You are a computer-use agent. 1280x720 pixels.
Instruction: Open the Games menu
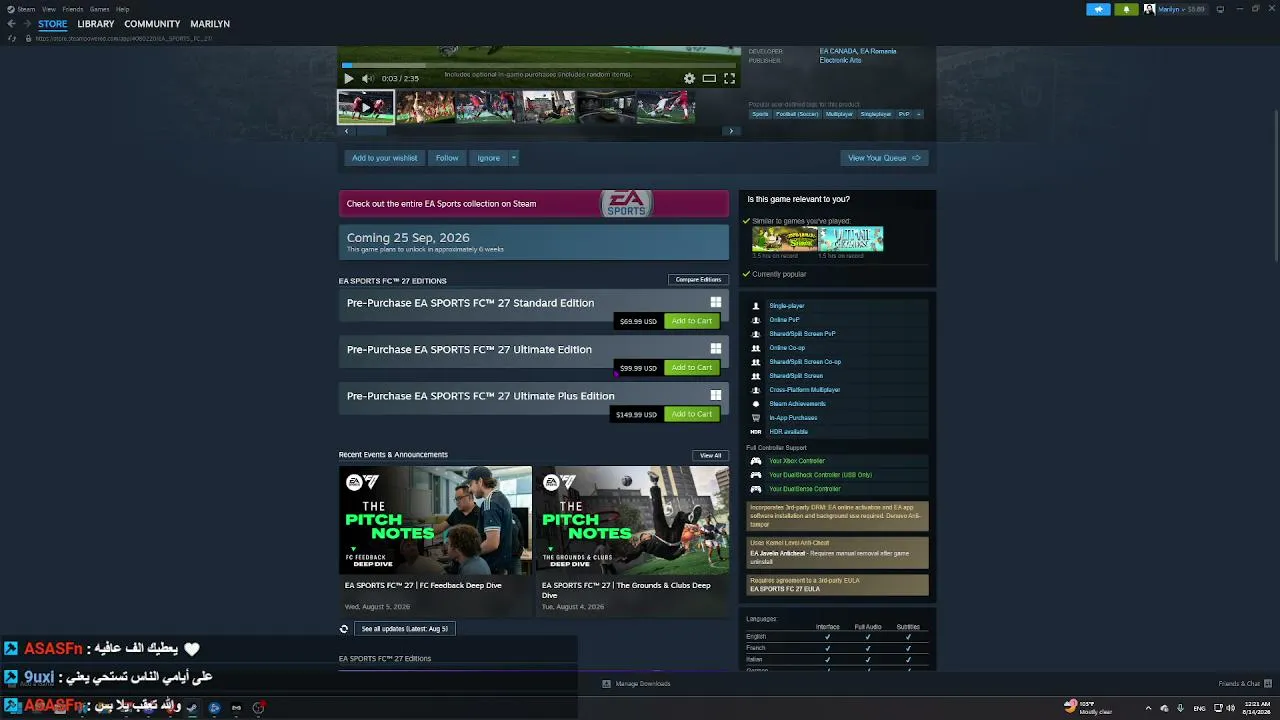[99, 9]
